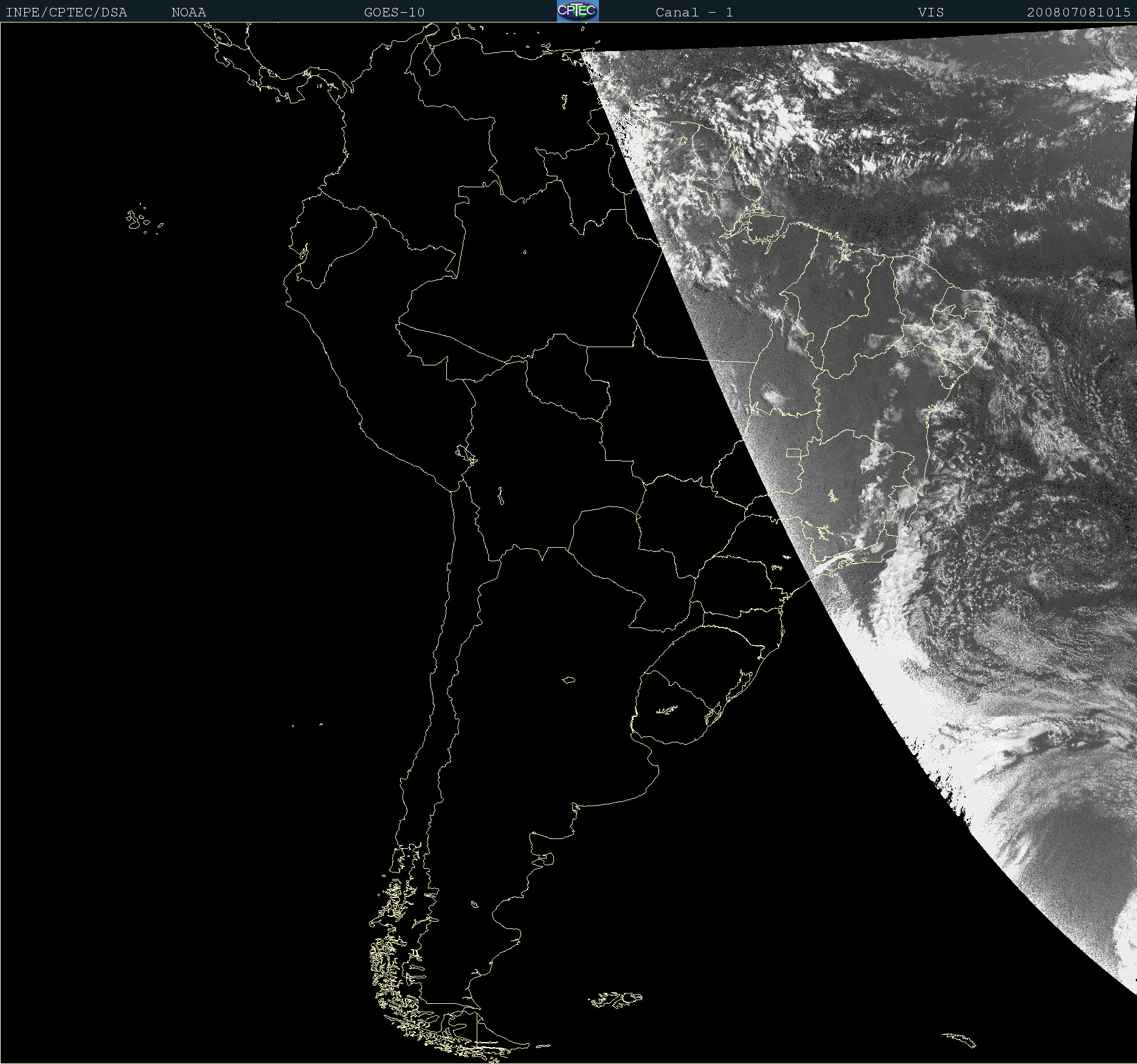Click the VIS channel label
The height and width of the screenshot is (1064, 1137).
click(931, 12)
